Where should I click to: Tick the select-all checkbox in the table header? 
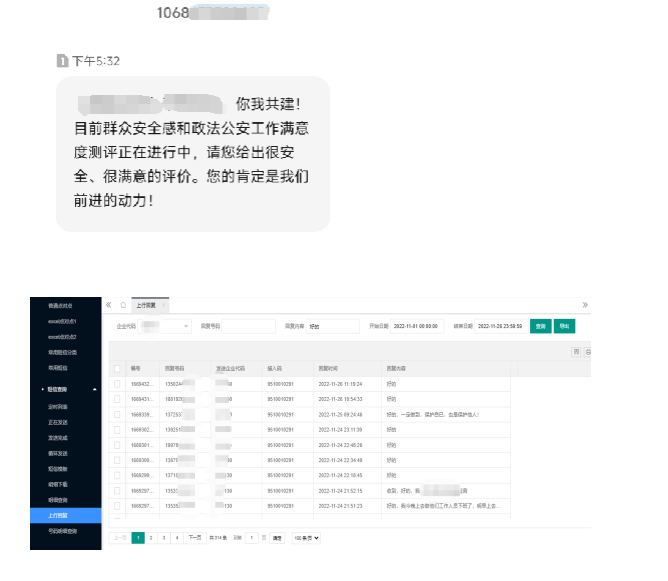pyautogui.click(x=117, y=368)
